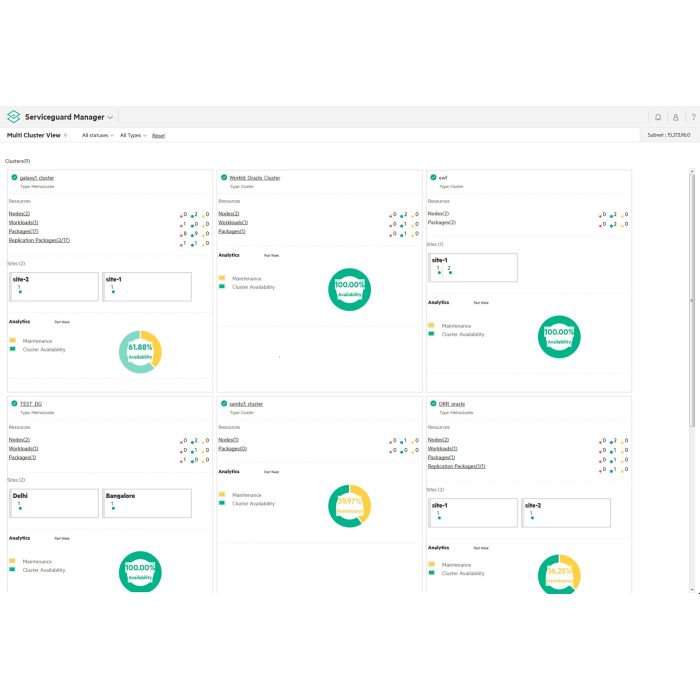Open the user profile icon

pos(676,117)
